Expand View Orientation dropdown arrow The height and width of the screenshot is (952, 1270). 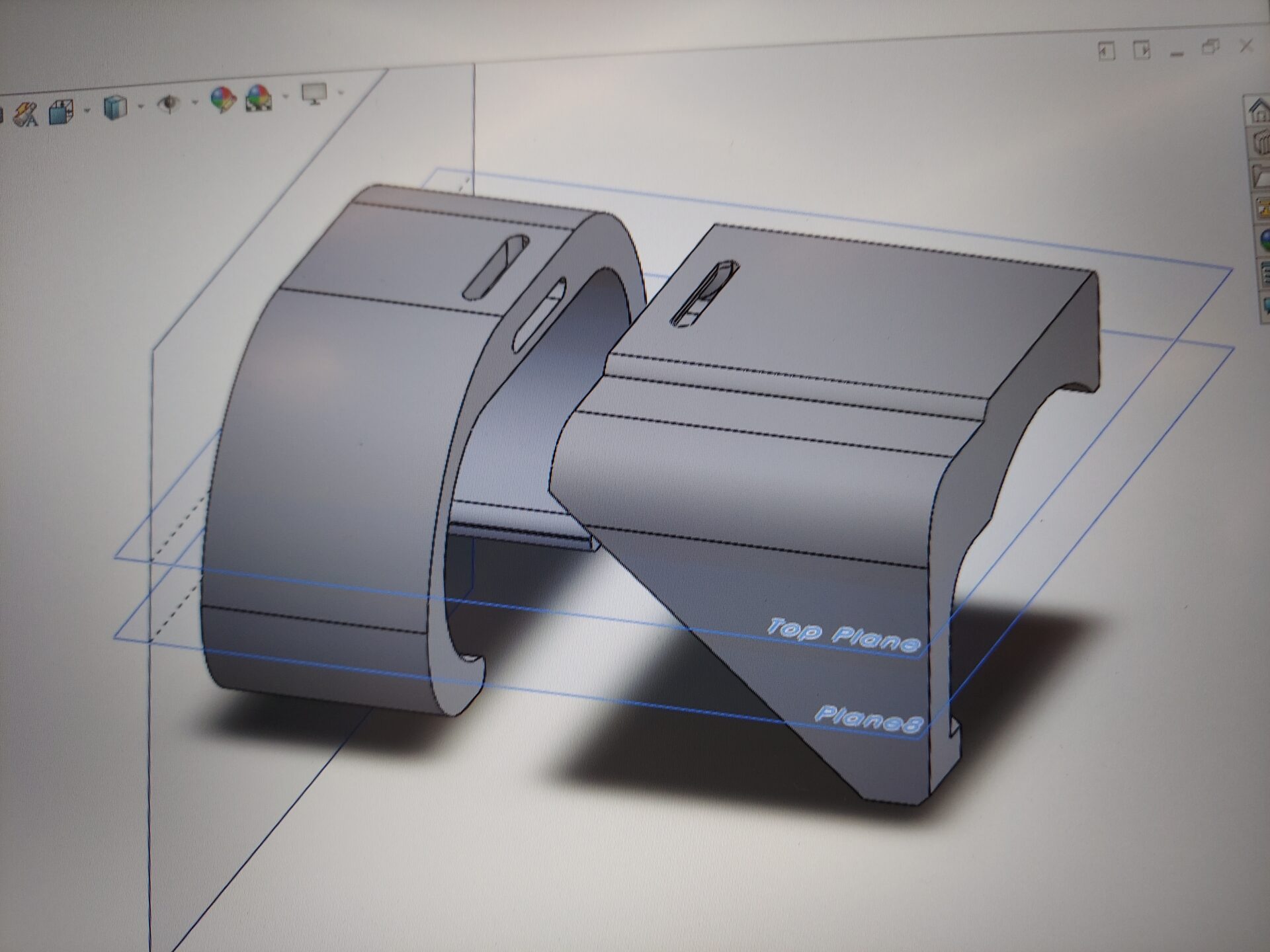click(x=86, y=110)
